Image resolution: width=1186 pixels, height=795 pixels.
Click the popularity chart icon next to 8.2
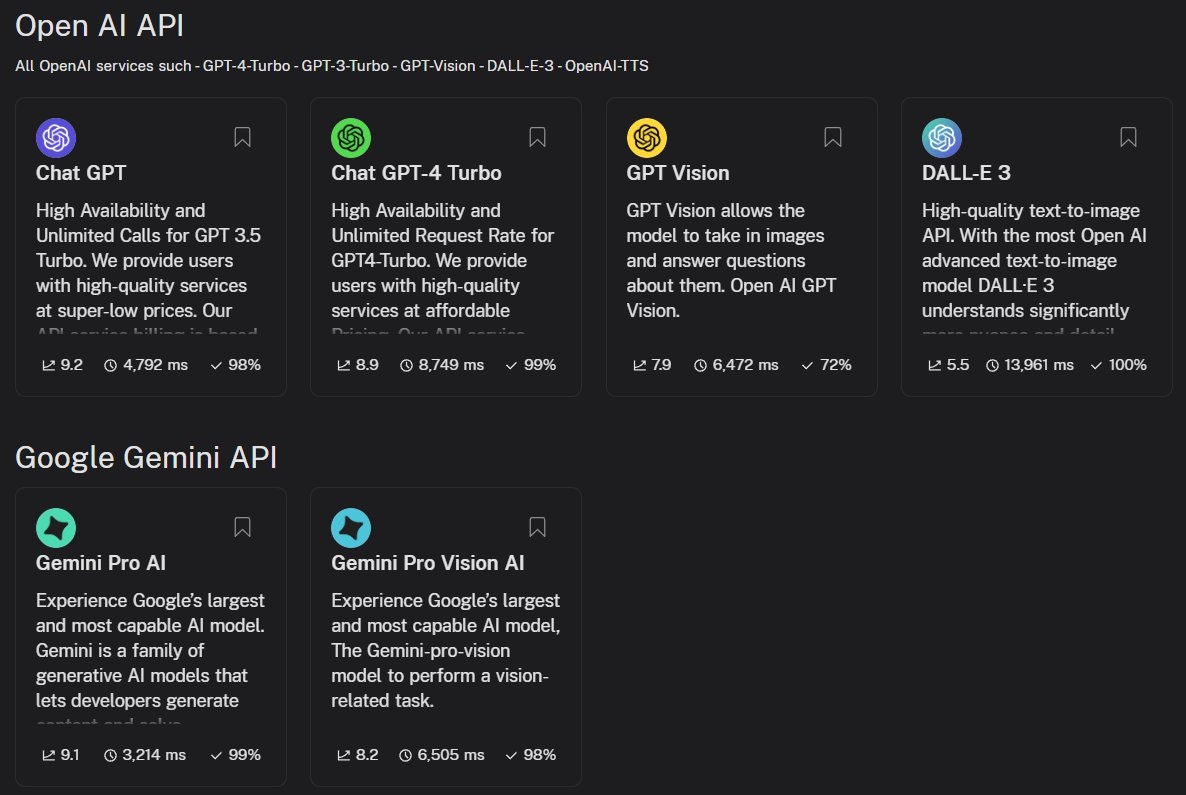[343, 755]
